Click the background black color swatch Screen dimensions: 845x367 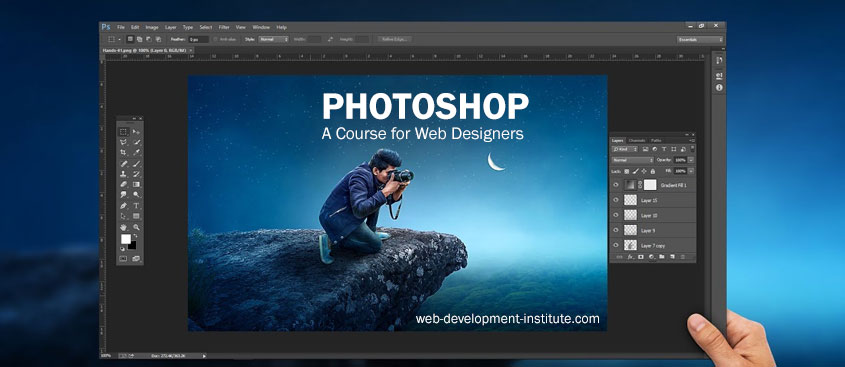tap(133, 246)
